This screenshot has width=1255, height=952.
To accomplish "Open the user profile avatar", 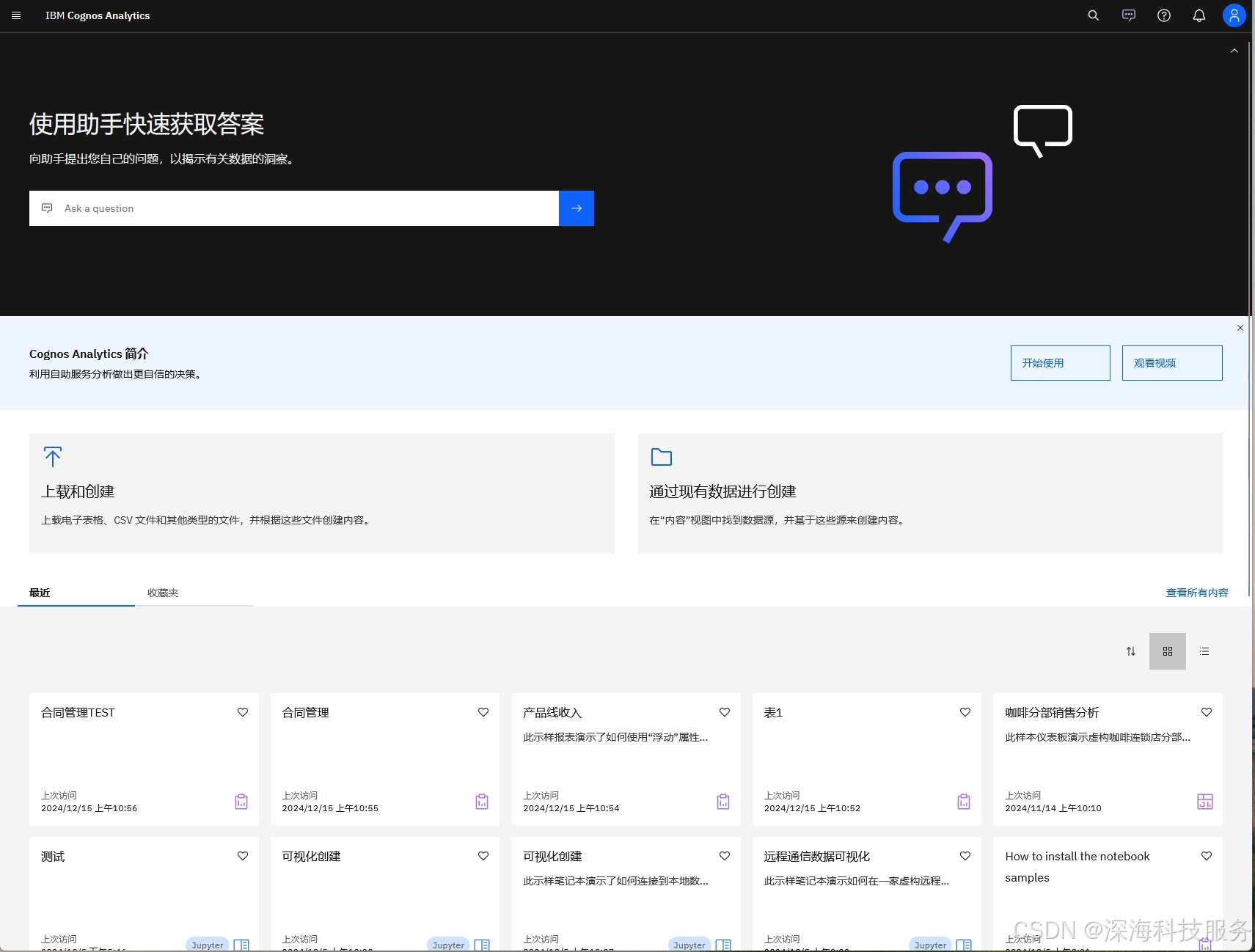I will (x=1234, y=15).
